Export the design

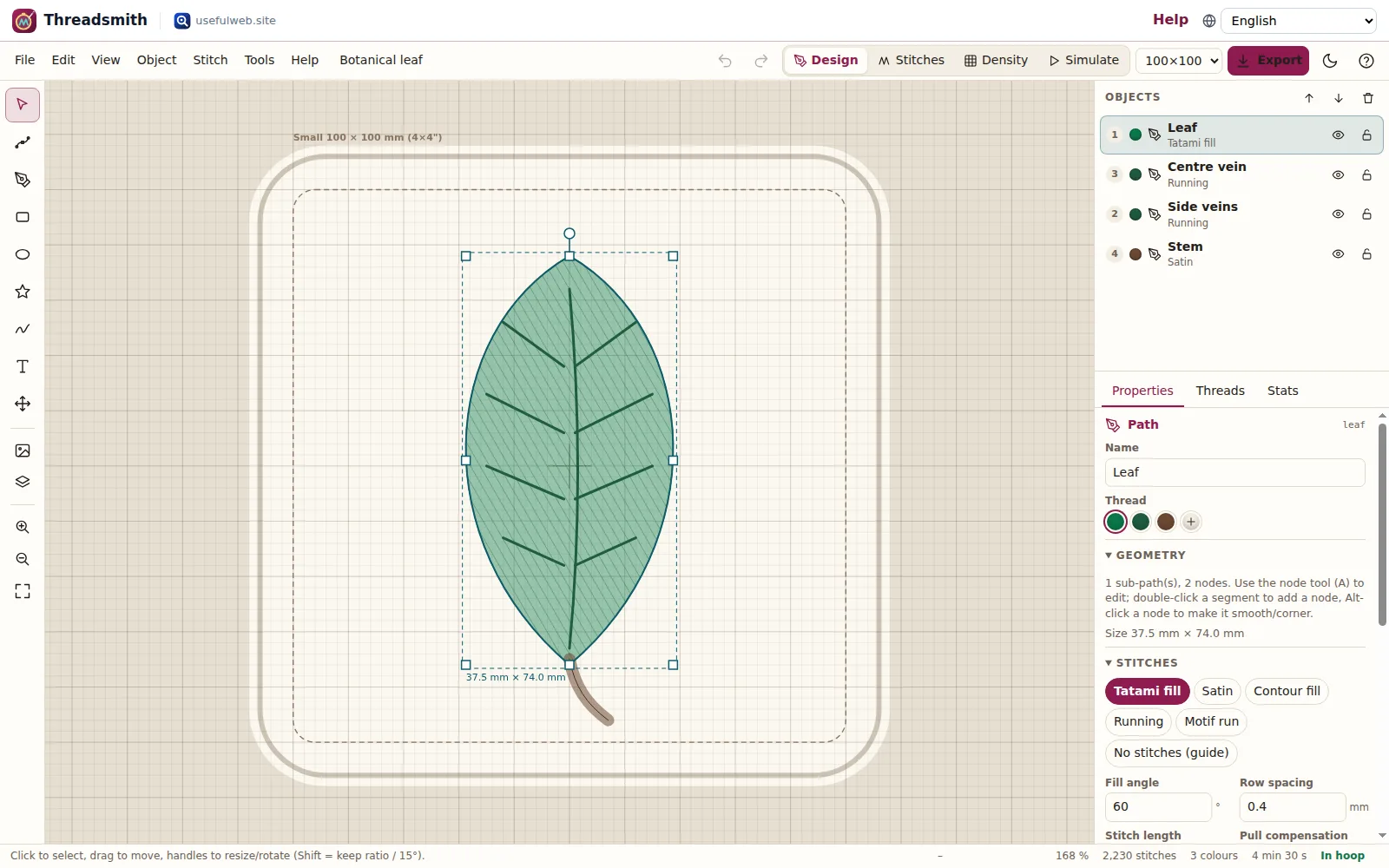[x=1268, y=61]
